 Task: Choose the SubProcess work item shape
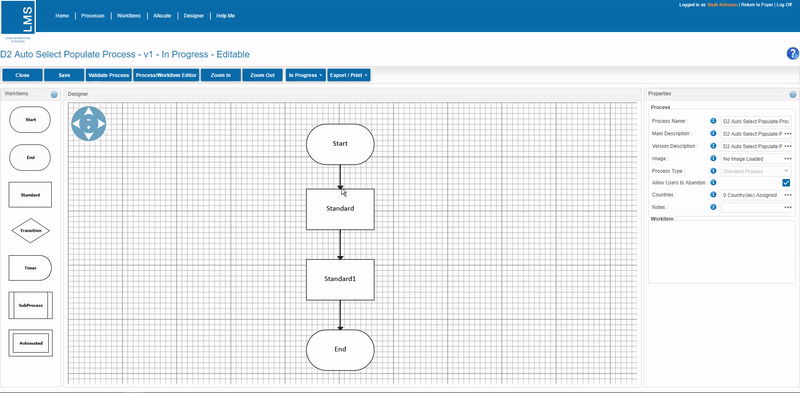pyautogui.click(x=31, y=305)
